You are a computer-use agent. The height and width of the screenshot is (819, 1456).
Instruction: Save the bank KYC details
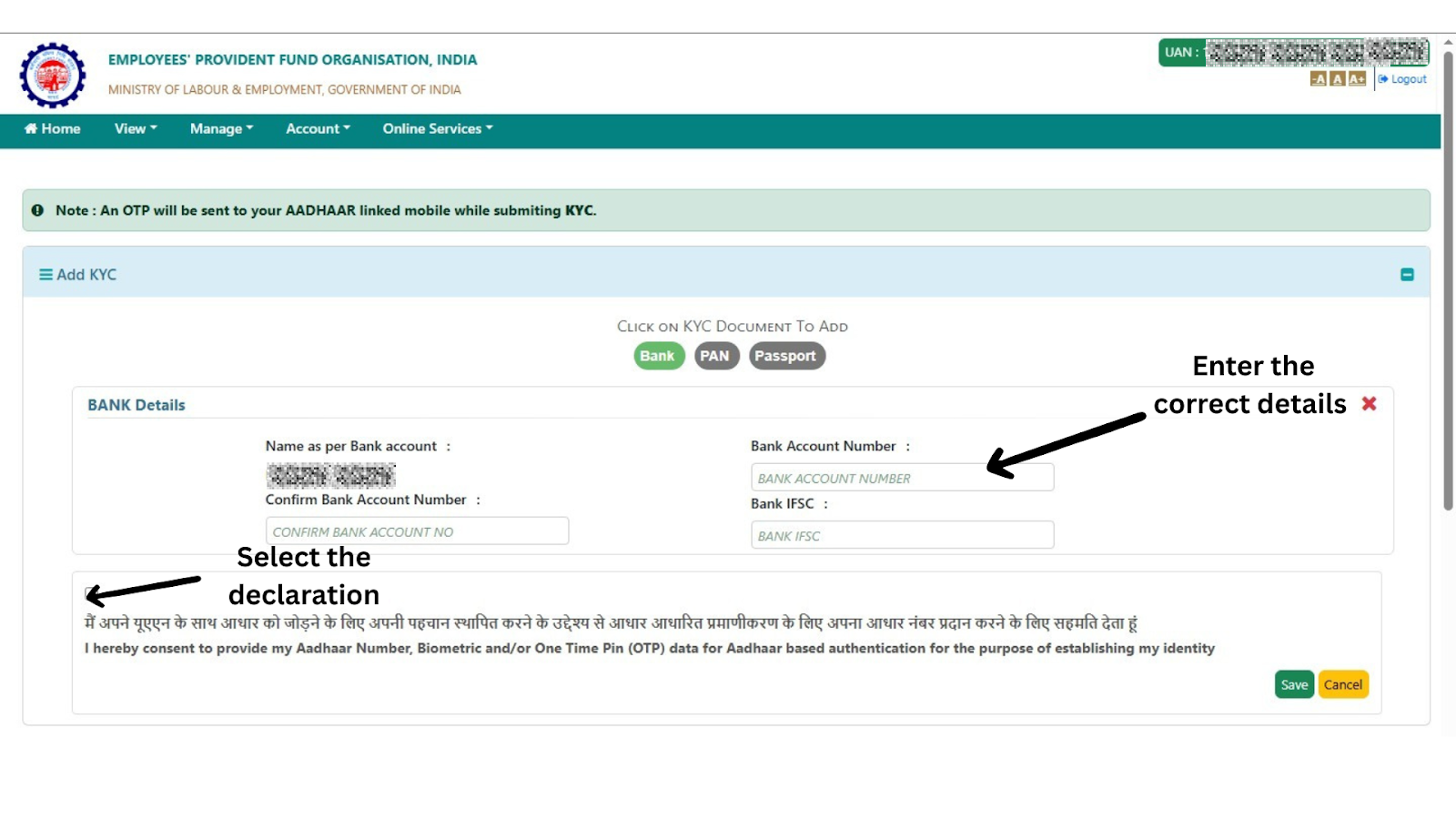click(1294, 685)
